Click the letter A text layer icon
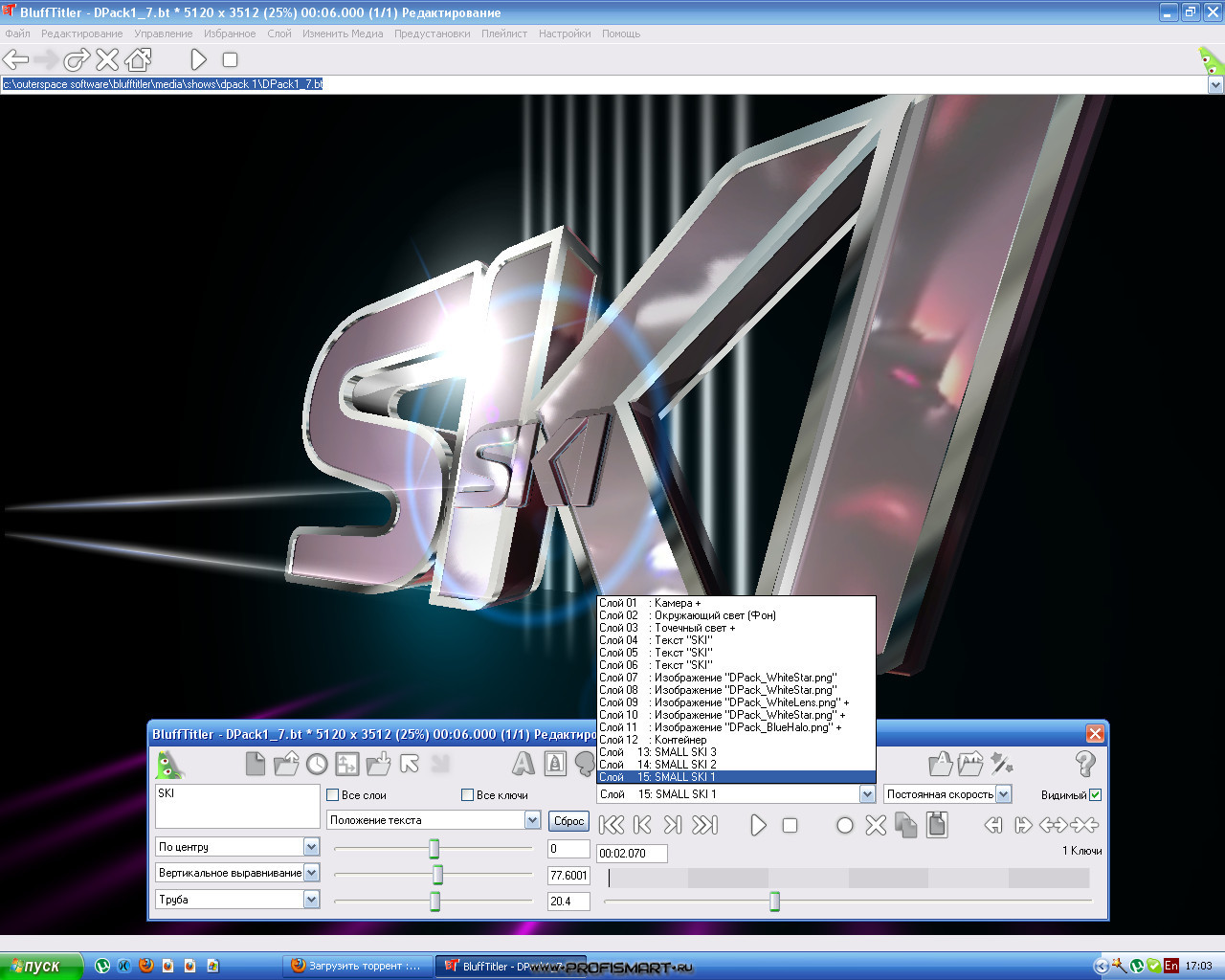Image resolution: width=1225 pixels, height=980 pixels. 523,763
